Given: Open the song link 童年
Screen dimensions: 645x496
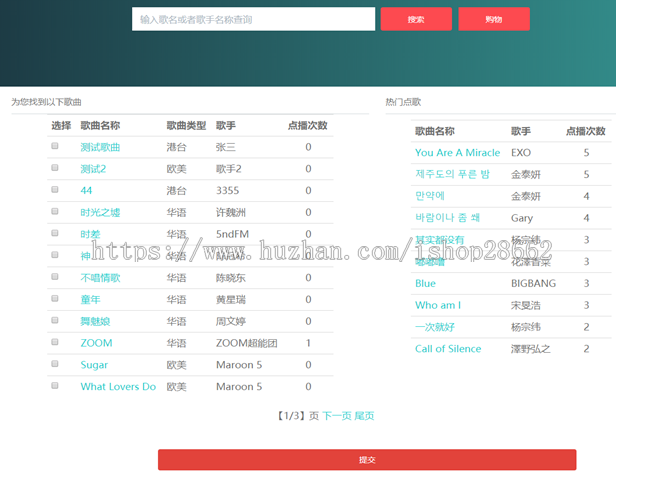Looking at the screenshot, I should point(90,300).
